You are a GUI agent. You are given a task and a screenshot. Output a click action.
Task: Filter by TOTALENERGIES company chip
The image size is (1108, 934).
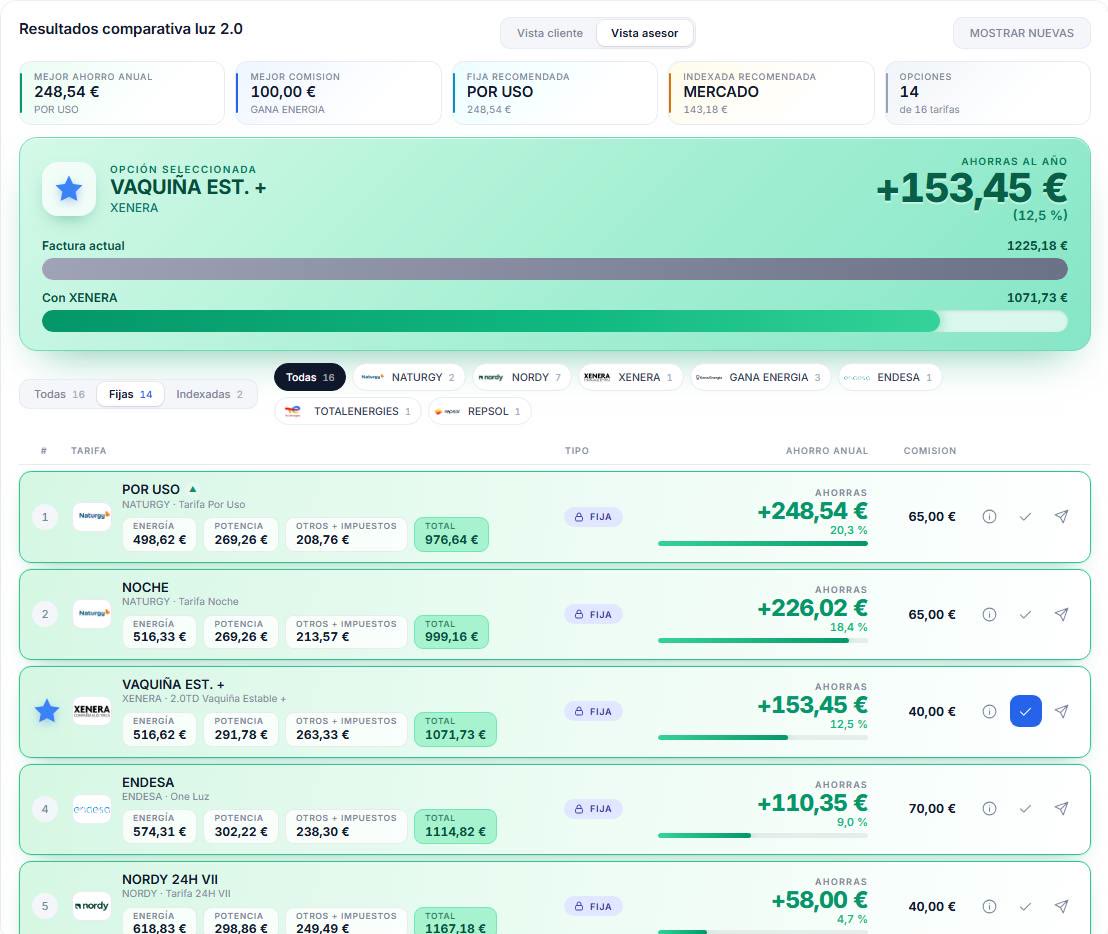coord(348,411)
